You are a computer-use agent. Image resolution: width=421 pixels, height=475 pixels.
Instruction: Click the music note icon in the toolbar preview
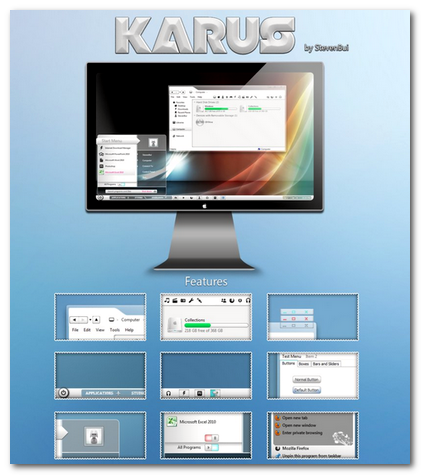[167, 300]
